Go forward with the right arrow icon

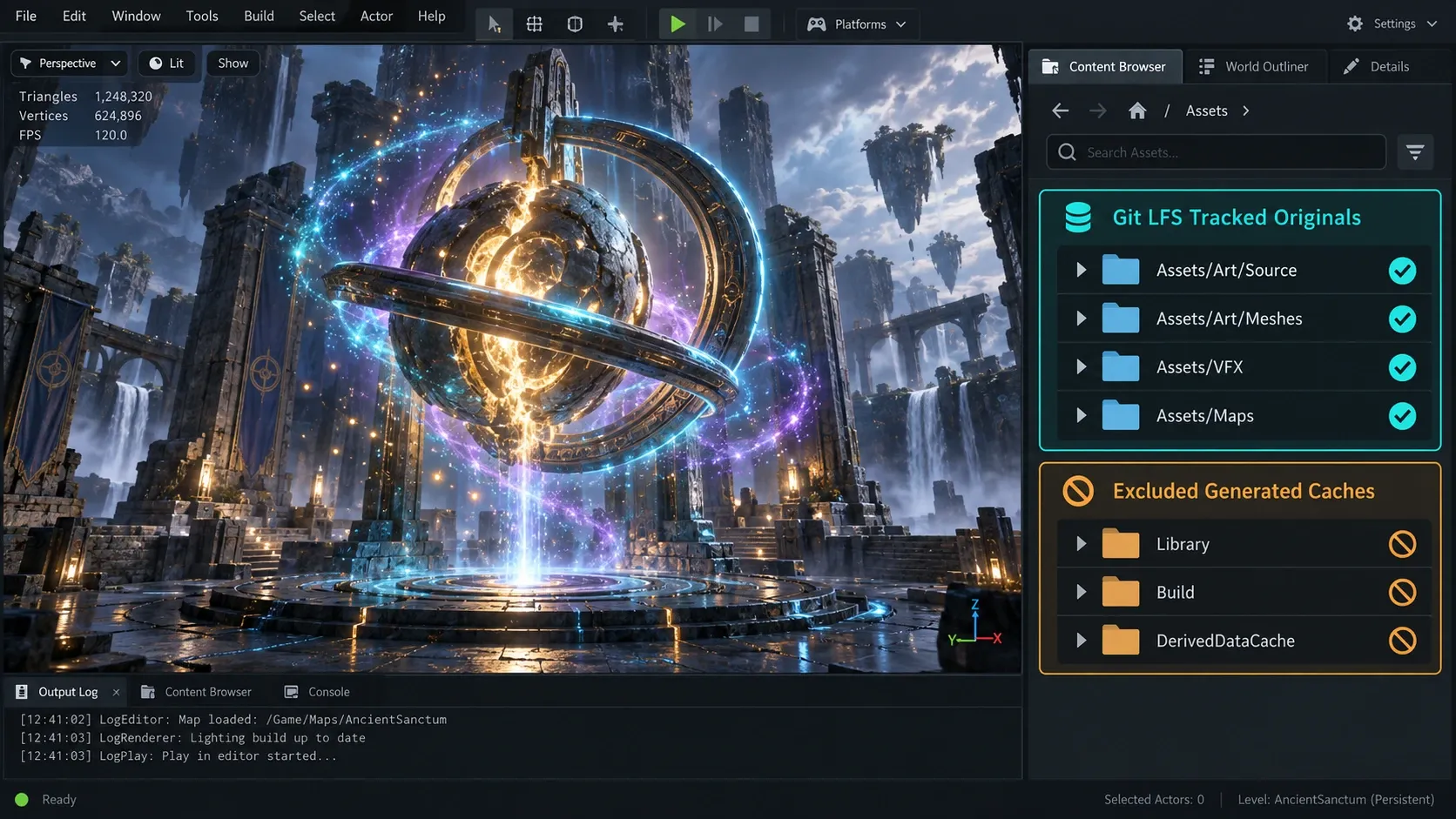pos(1098,111)
